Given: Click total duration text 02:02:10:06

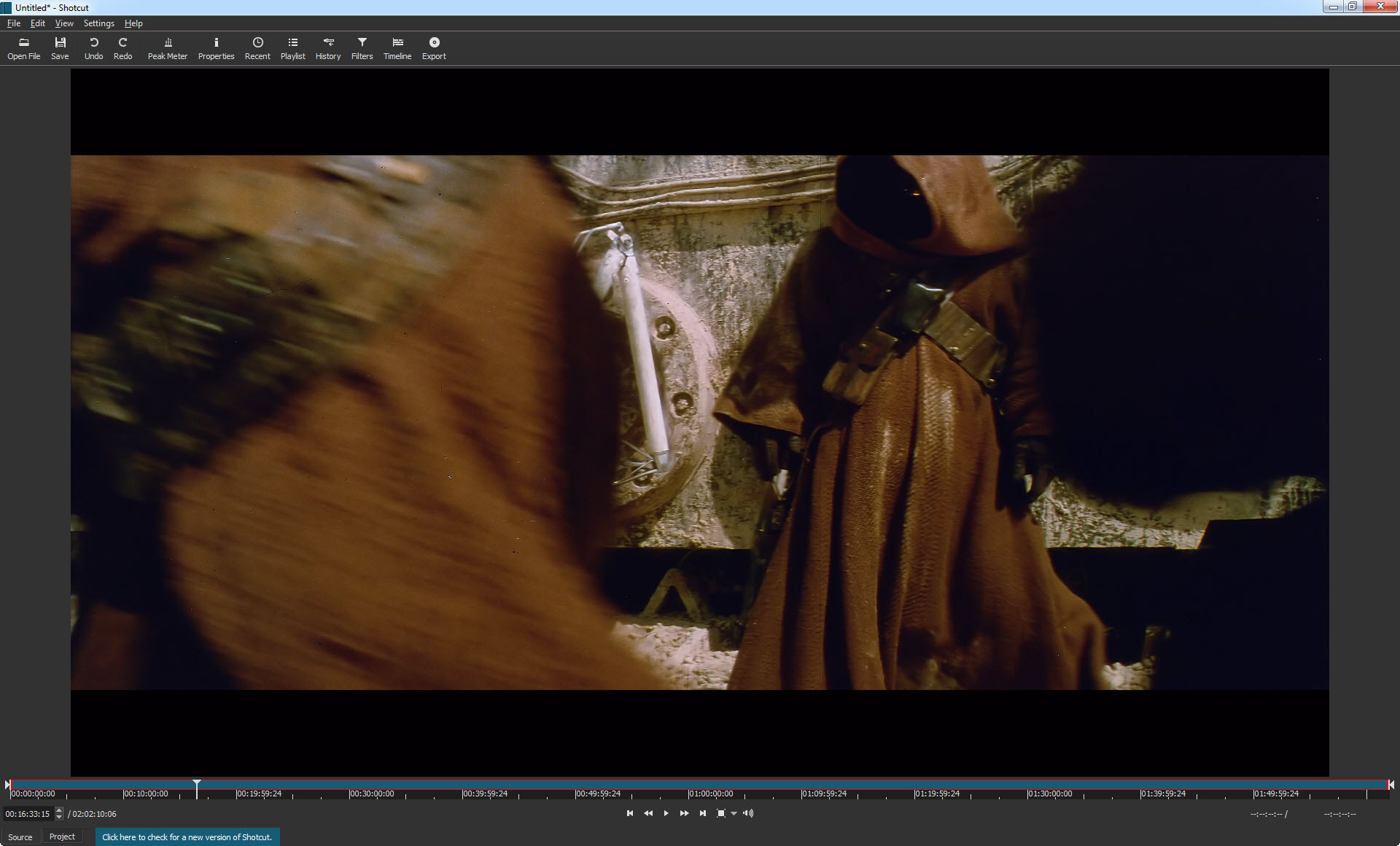Looking at the screenshot, I should coord(94,814).
